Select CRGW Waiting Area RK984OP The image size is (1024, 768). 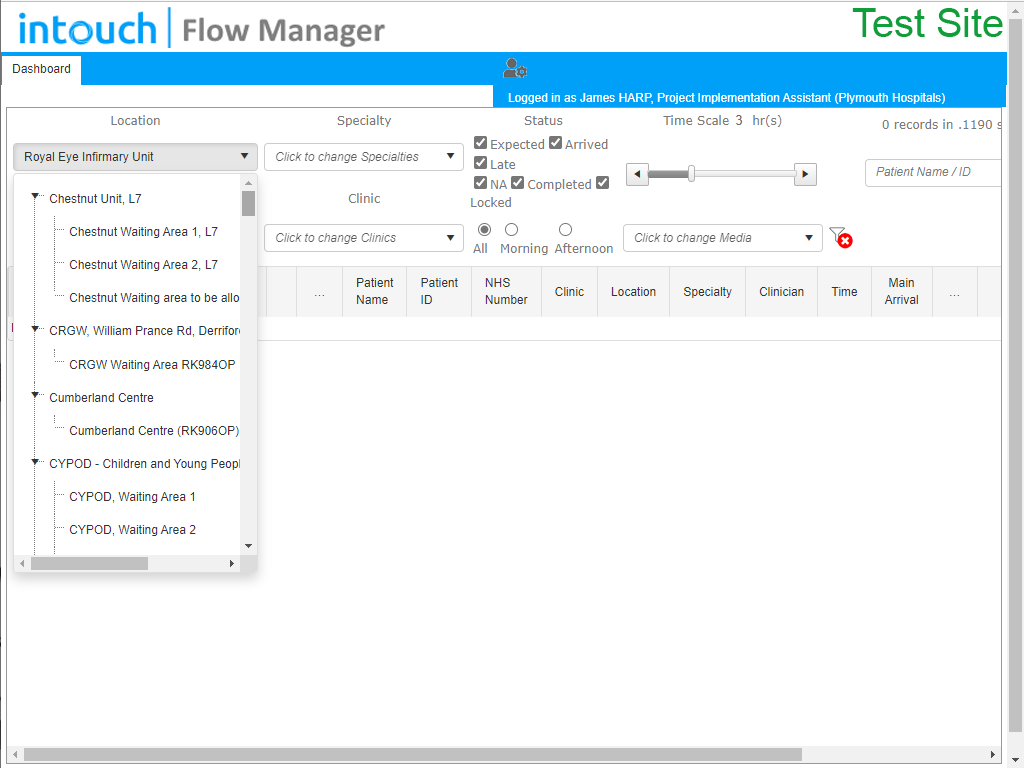152,365
